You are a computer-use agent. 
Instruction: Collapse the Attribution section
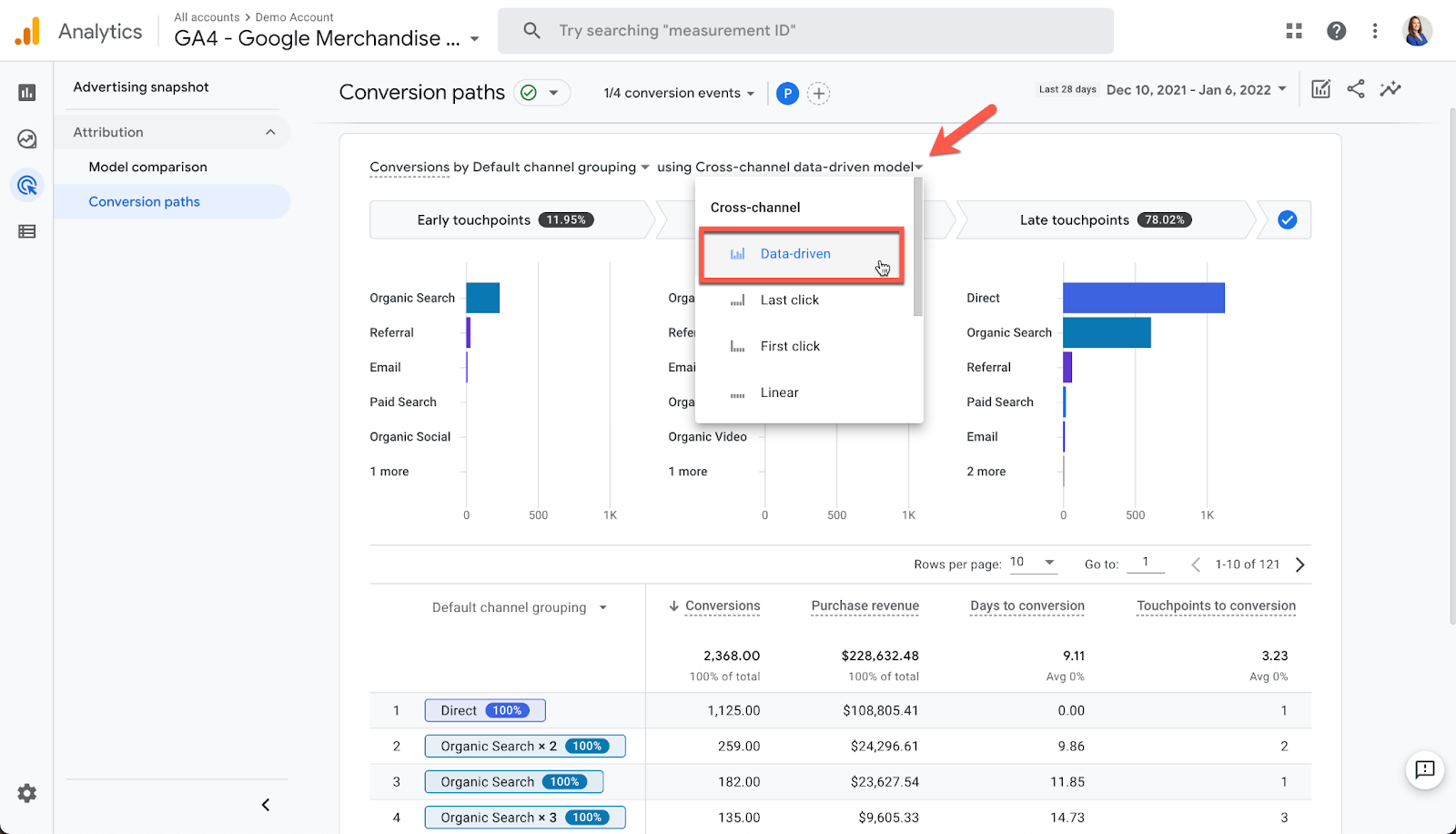point(270,132)
